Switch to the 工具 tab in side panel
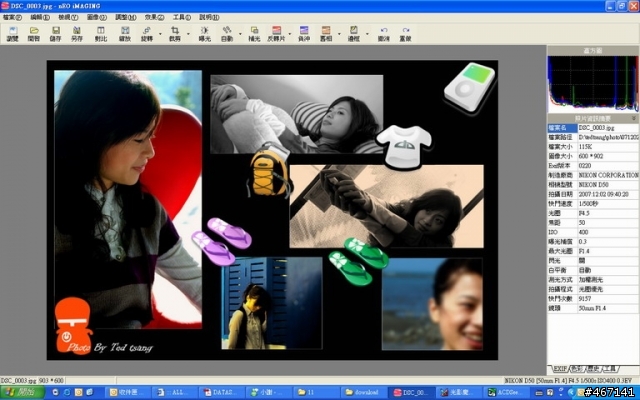Screen dimensions: 640x400 pos(610,369)
